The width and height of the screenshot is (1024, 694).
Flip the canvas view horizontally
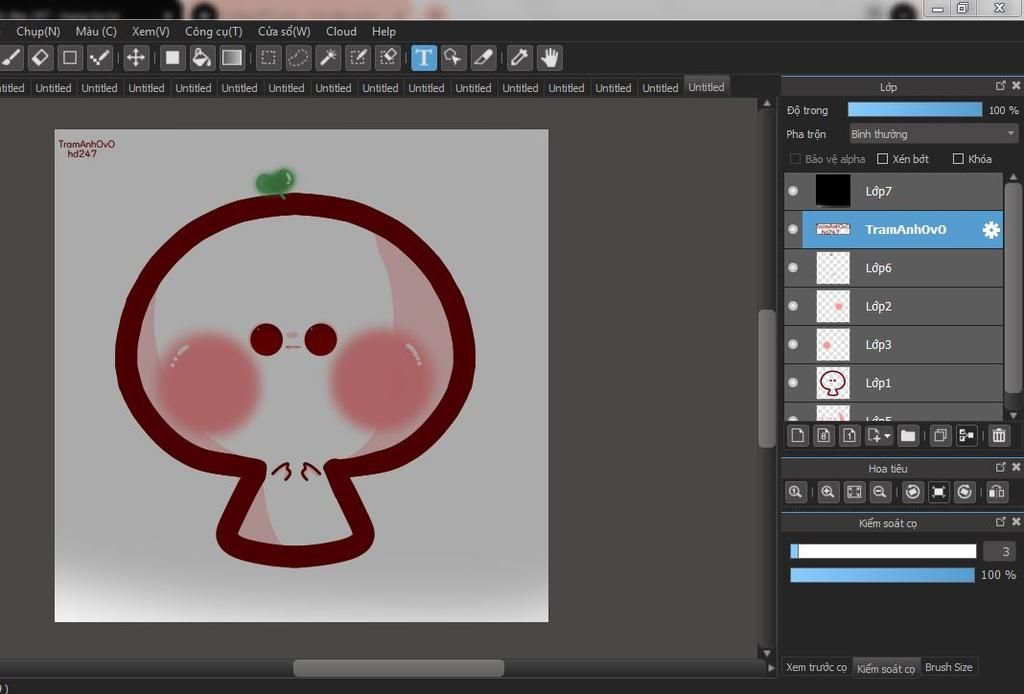[997, 492]
